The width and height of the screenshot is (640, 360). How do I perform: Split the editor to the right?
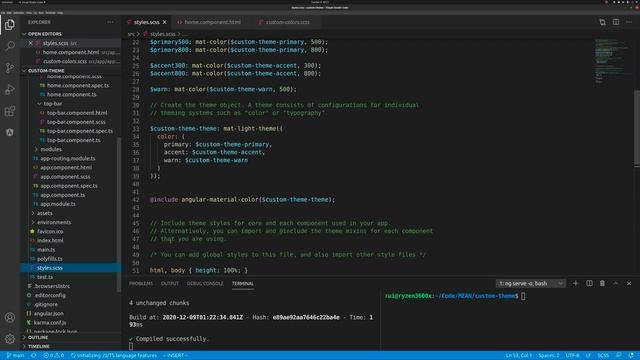pyautogui.click(x=616, y=22)
